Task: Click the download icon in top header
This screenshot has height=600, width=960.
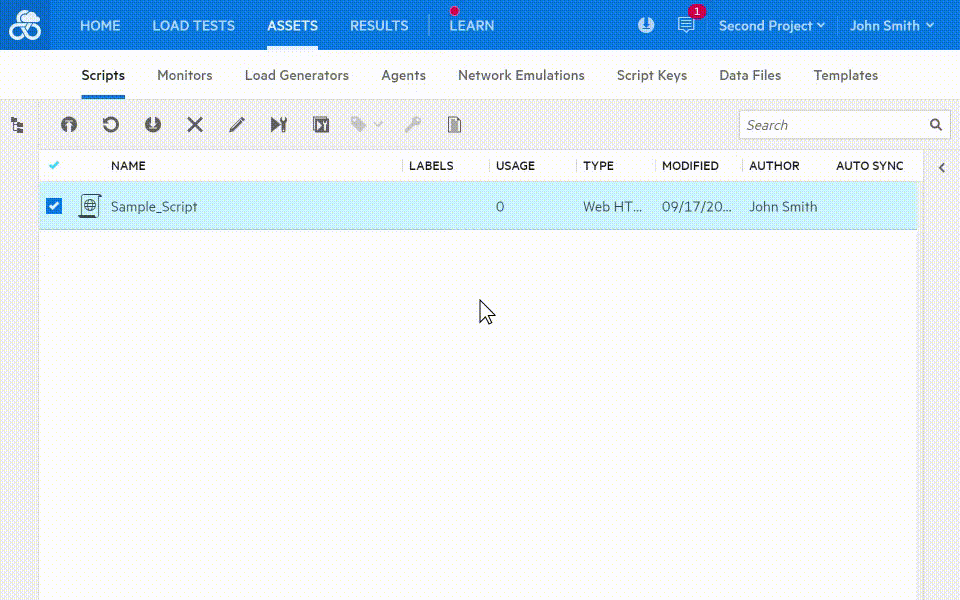Action: pyautogui.click(x=646, y=26)
